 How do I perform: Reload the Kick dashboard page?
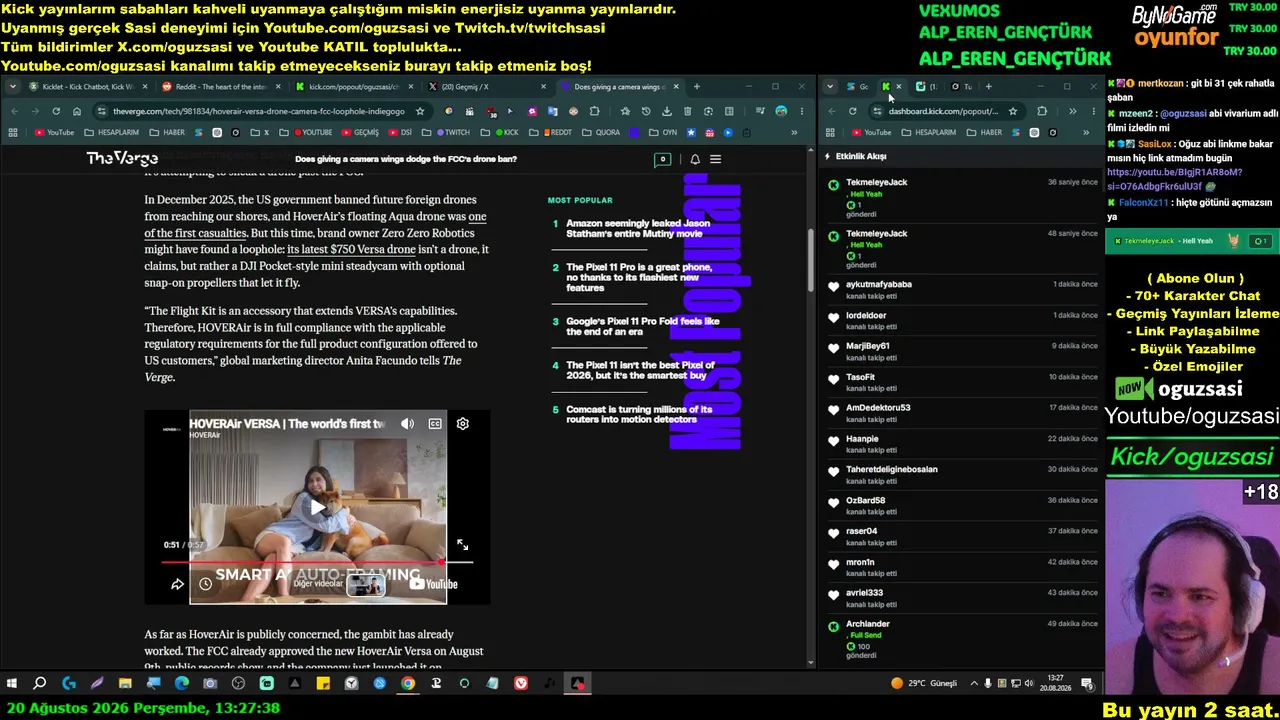[x=852, y=111]
